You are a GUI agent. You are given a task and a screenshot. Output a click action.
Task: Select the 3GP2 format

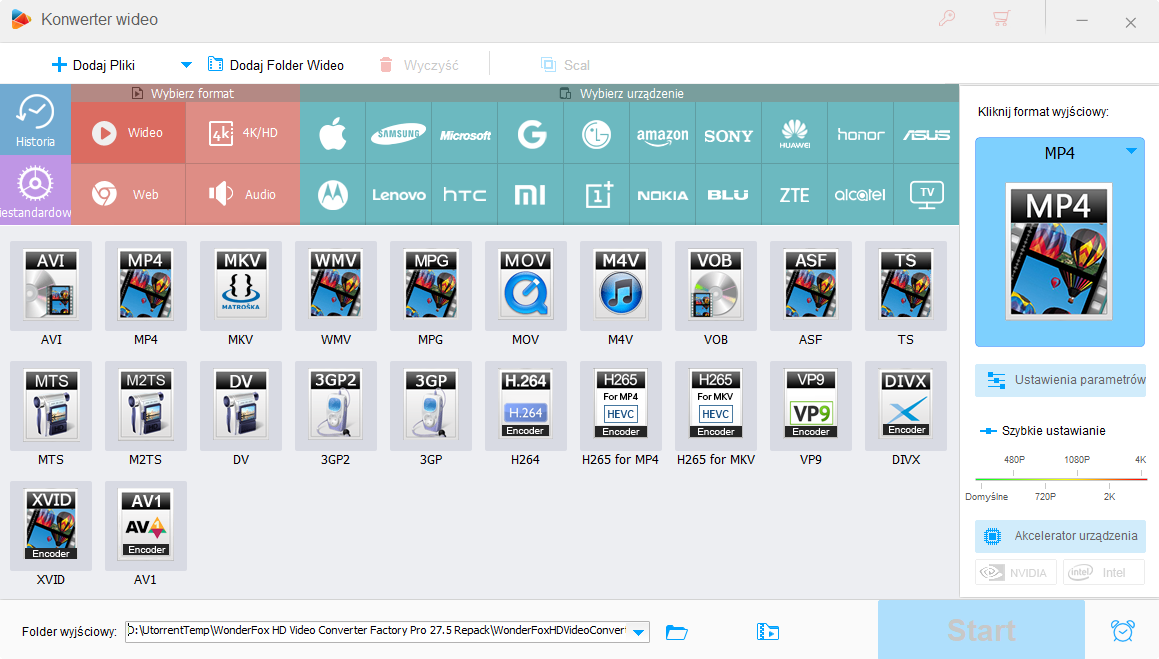336,406
